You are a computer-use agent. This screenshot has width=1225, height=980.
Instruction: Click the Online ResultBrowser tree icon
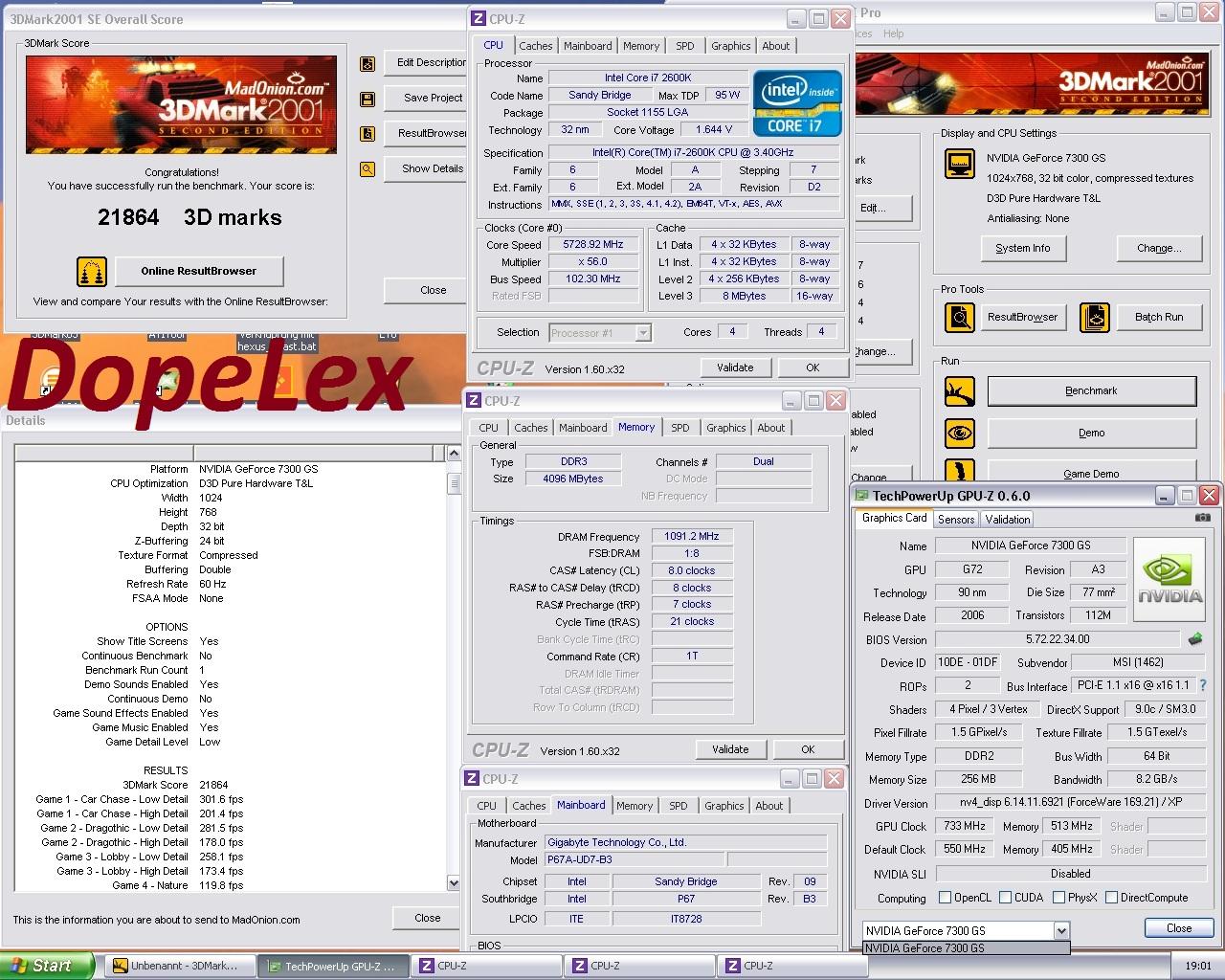point(92,272)
